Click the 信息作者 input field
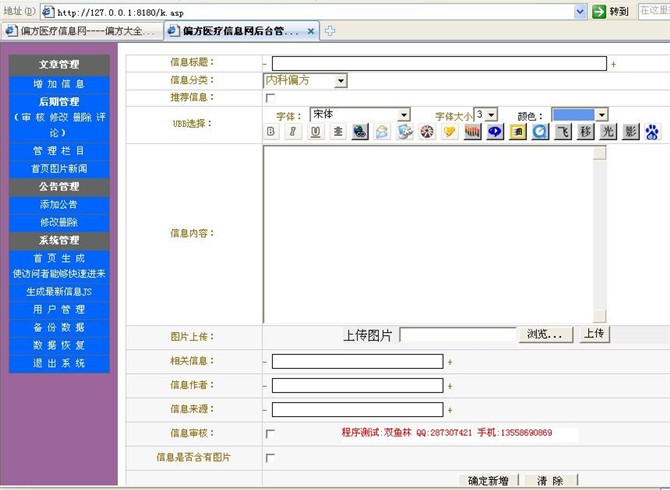The height and width of the screenshot is (490, 670). point(358,385)
